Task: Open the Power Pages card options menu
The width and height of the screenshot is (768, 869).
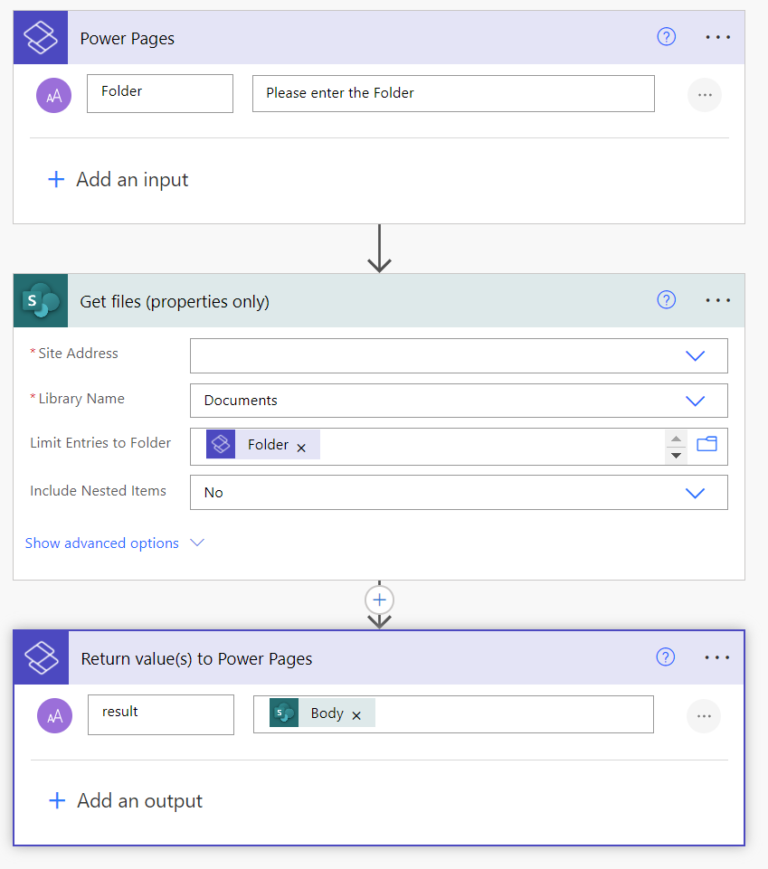Action: pos(717,37)
